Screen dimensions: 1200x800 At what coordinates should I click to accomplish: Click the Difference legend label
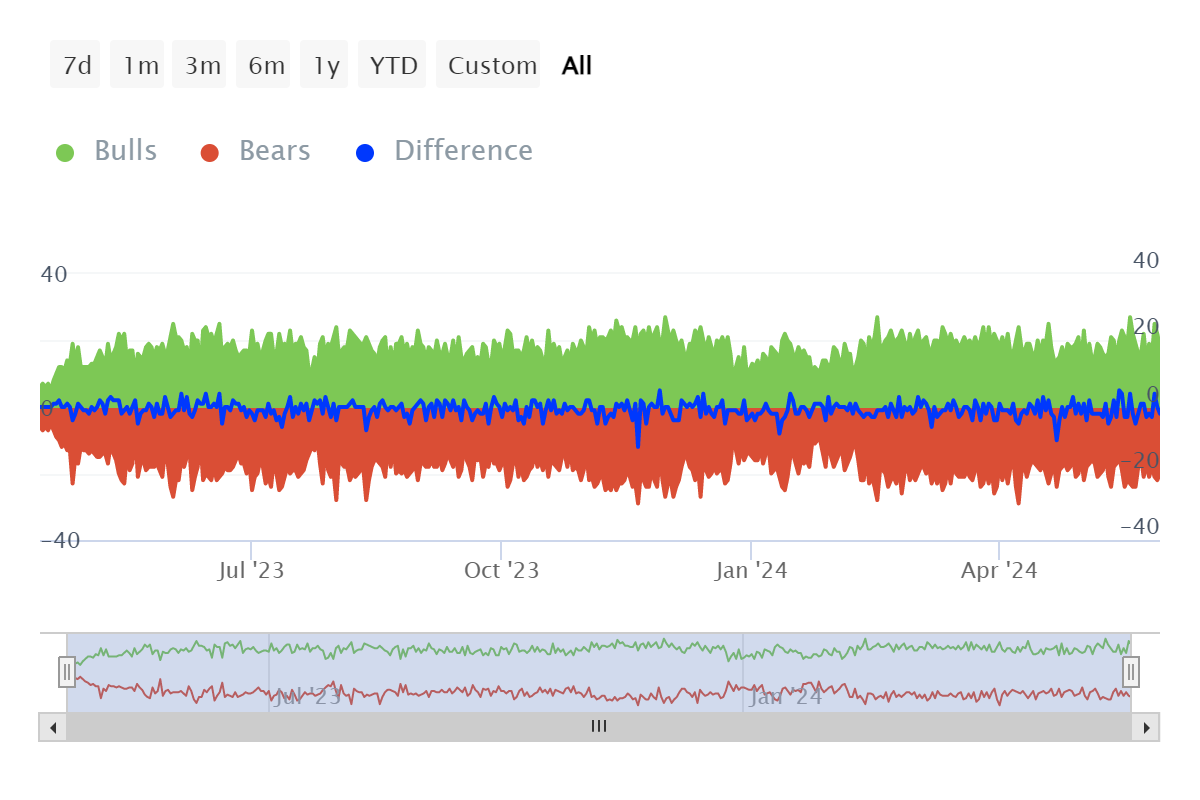(463, 151)
